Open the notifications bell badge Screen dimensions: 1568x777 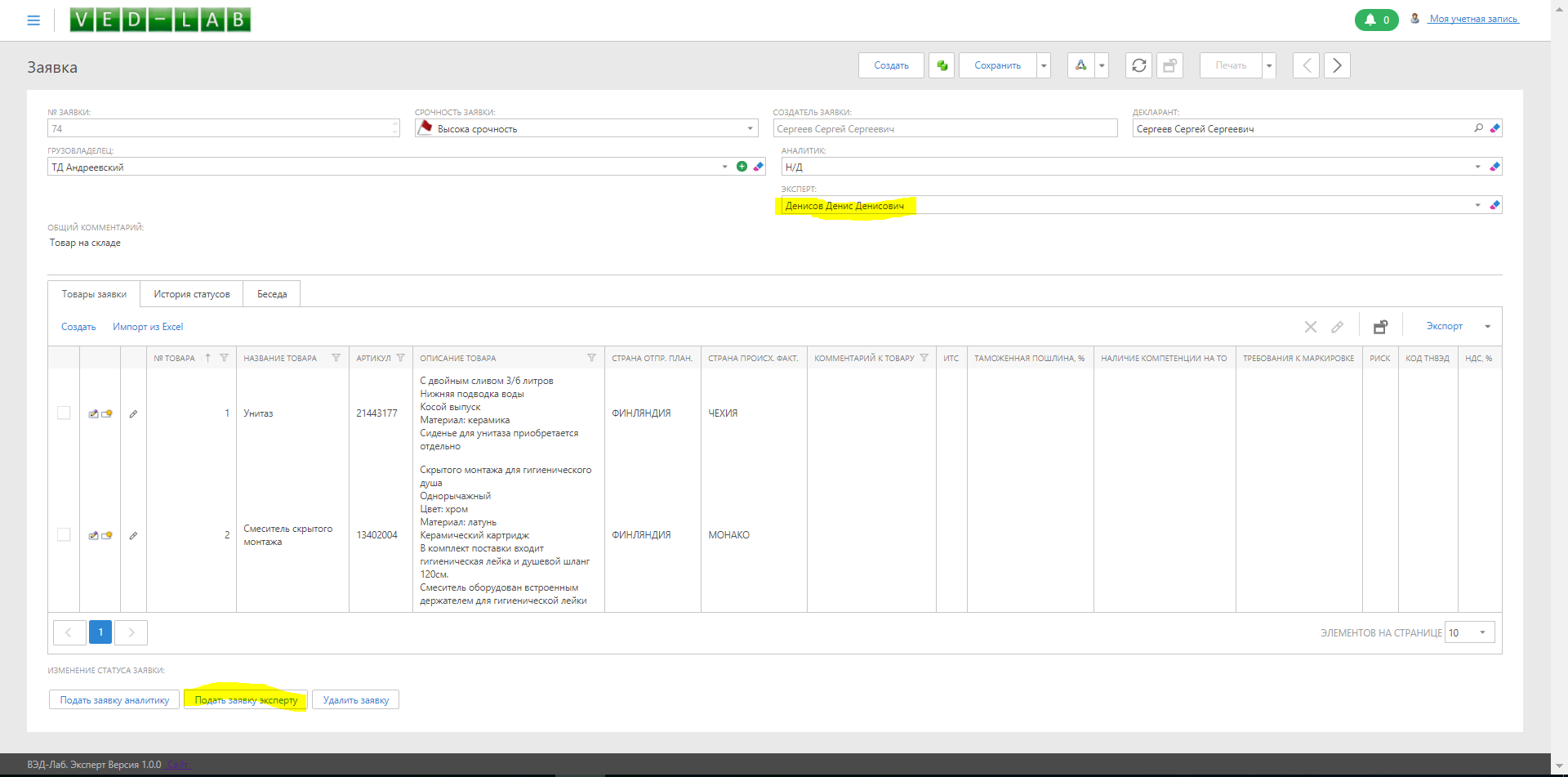click(x=1377, y=20)
